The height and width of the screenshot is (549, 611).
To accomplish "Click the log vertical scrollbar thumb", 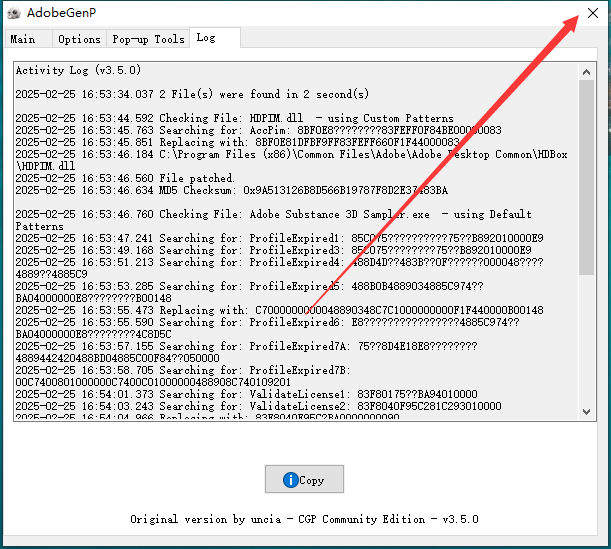I will click(586, 177).
